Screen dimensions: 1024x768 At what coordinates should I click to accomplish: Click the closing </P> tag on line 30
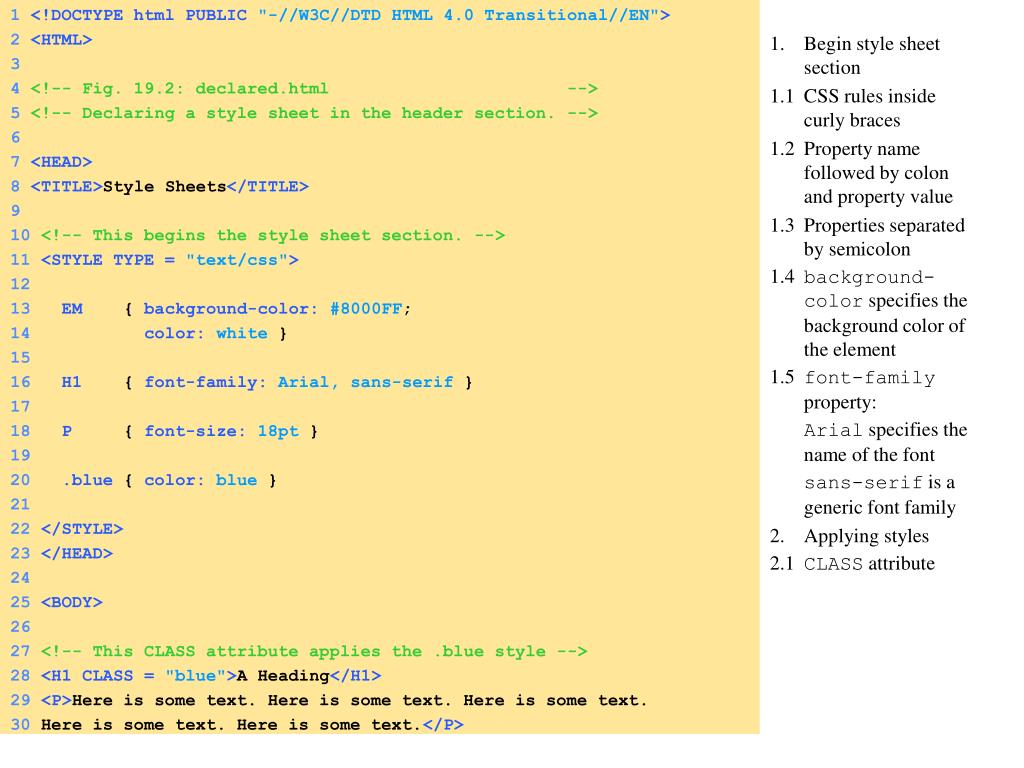click(443, 724)
